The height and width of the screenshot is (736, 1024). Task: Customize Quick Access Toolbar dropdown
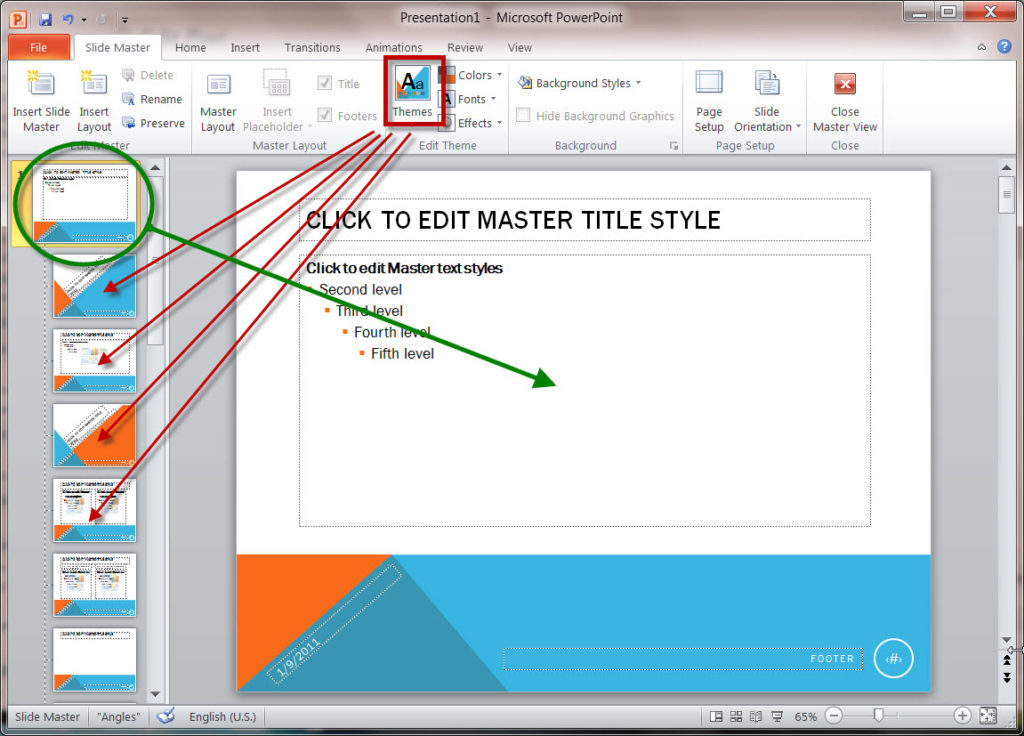(x=125, y=20)
